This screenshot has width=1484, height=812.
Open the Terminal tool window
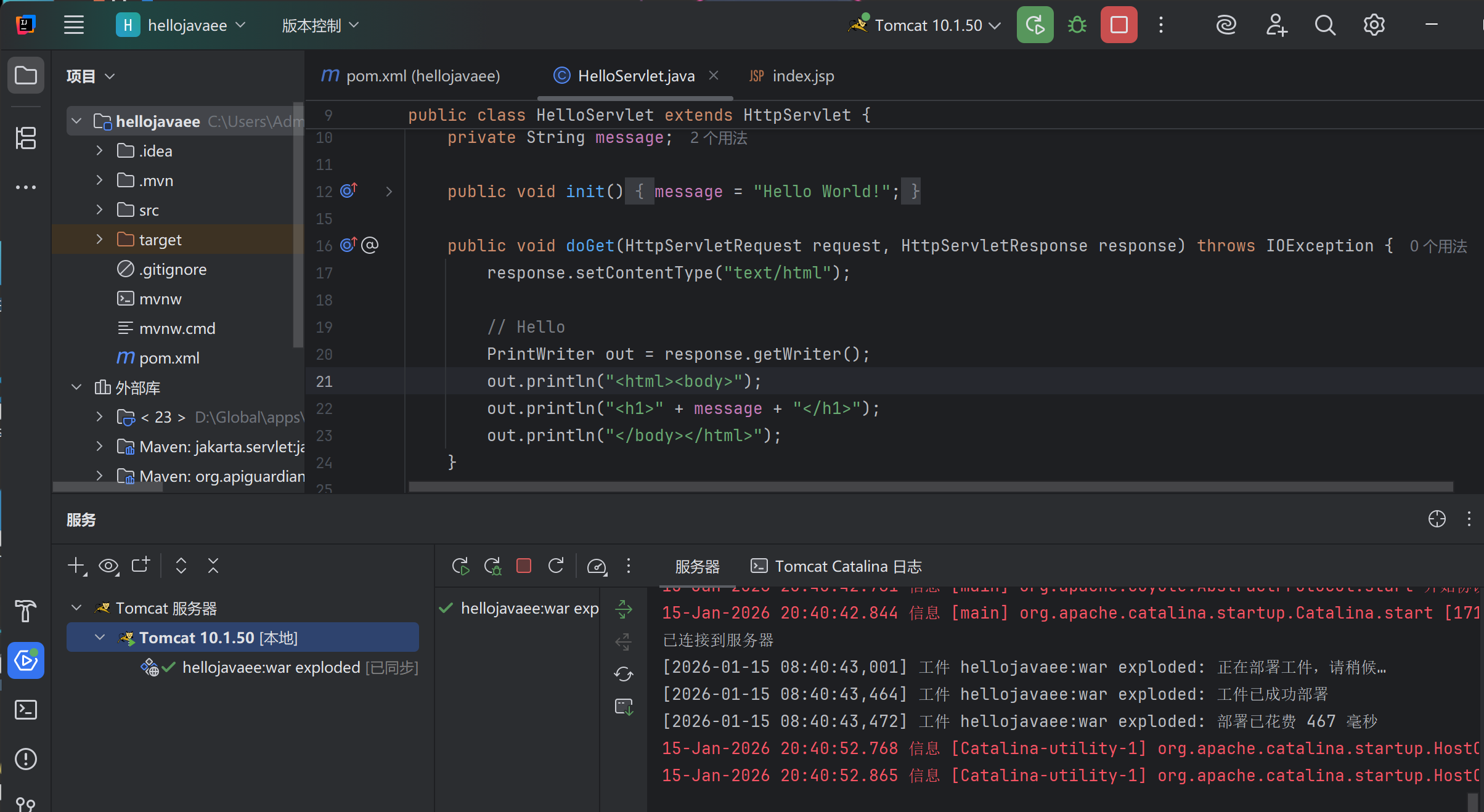25,710
